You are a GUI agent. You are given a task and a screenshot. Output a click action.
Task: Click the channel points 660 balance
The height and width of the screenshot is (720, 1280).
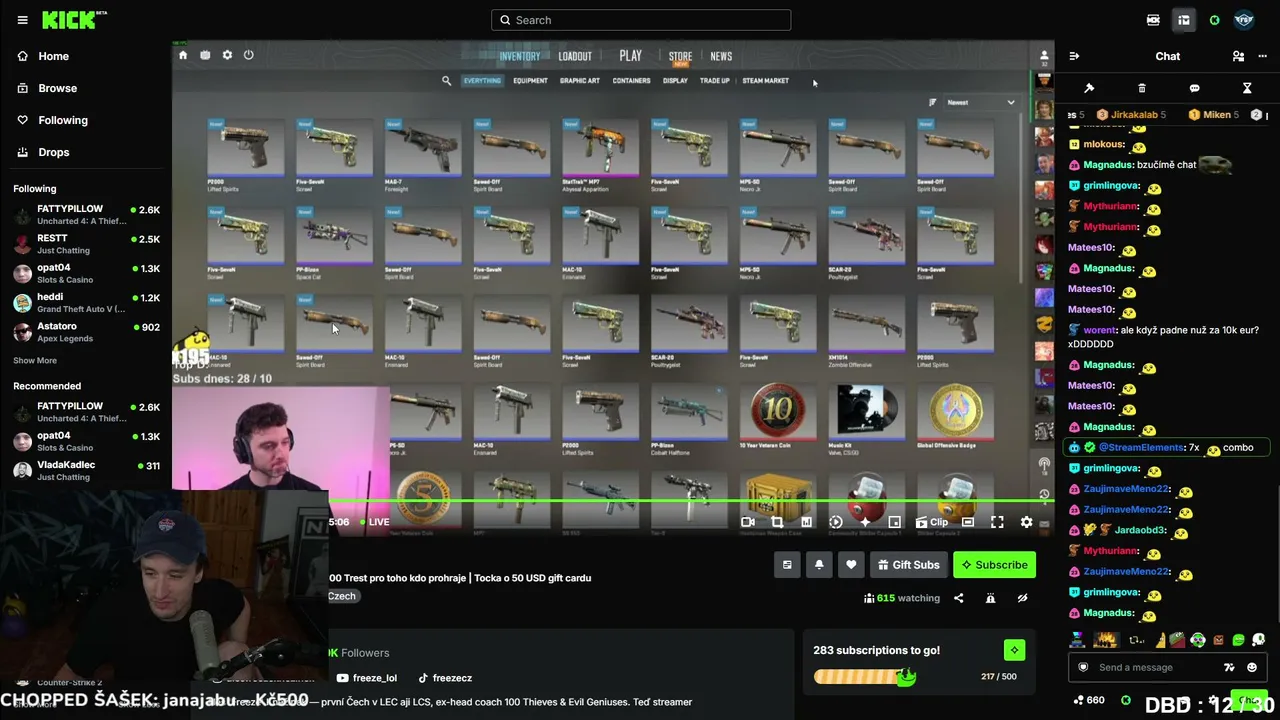1088,700
